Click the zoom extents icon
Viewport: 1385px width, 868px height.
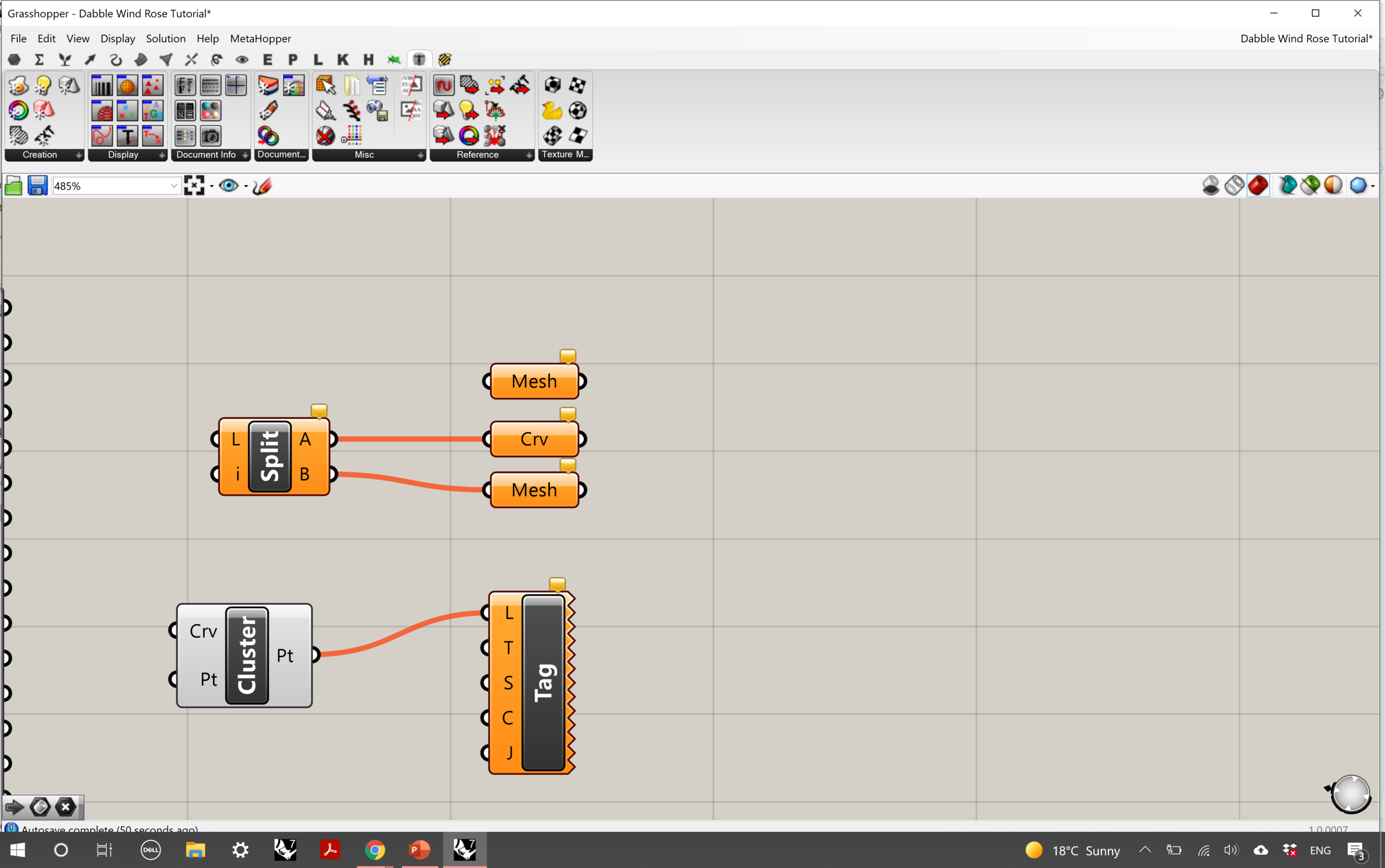tap(194, 186)
